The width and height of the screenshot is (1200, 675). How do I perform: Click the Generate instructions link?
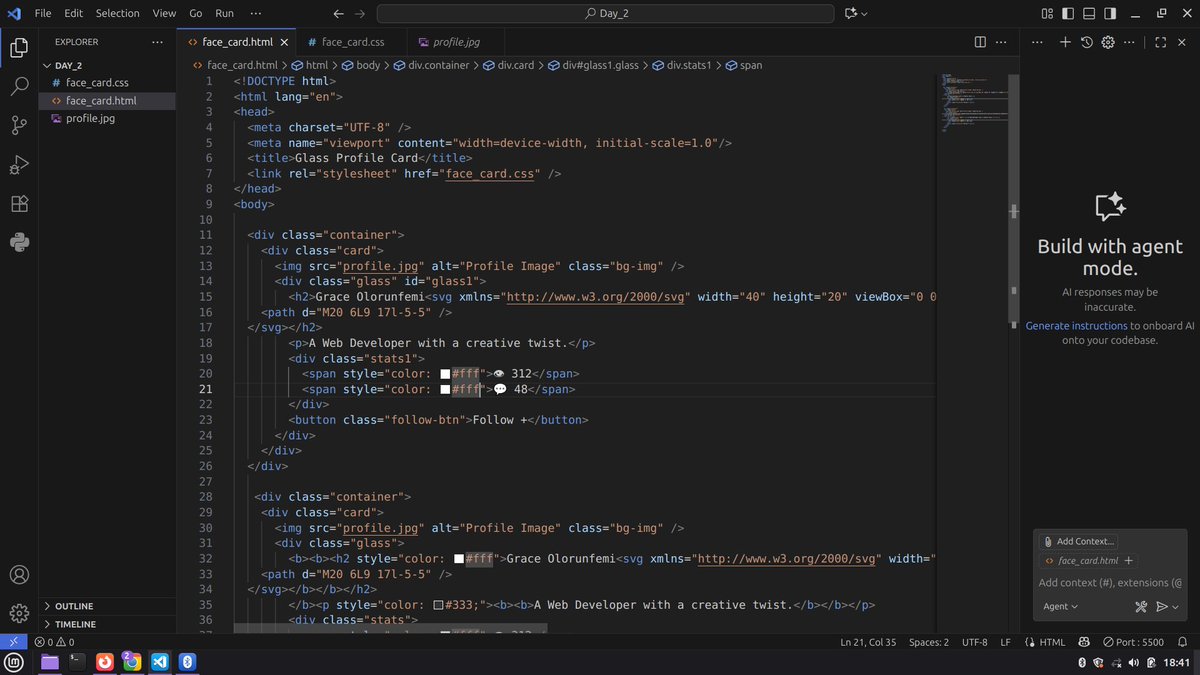click(1076, 326)
